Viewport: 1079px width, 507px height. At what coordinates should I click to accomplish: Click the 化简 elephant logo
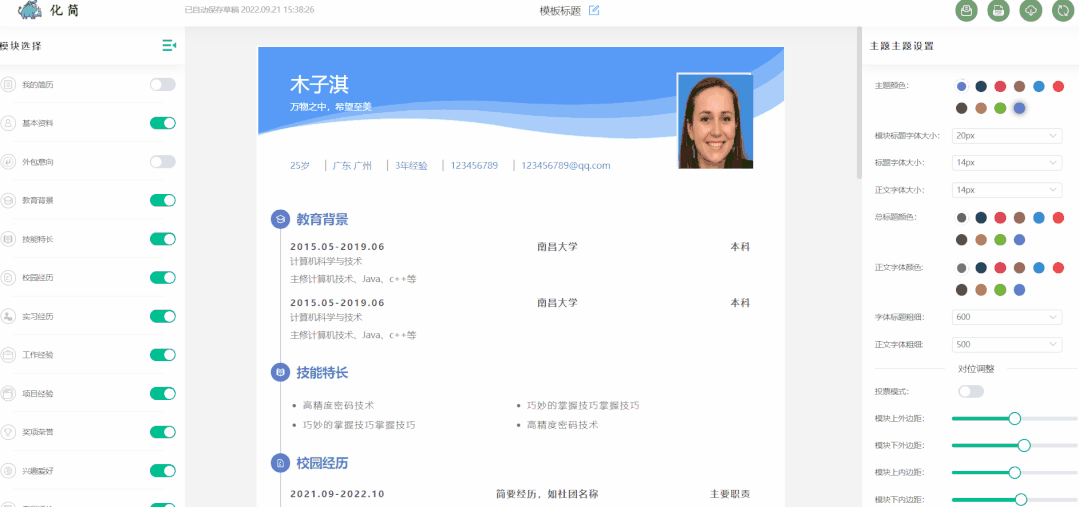(31, 10)
